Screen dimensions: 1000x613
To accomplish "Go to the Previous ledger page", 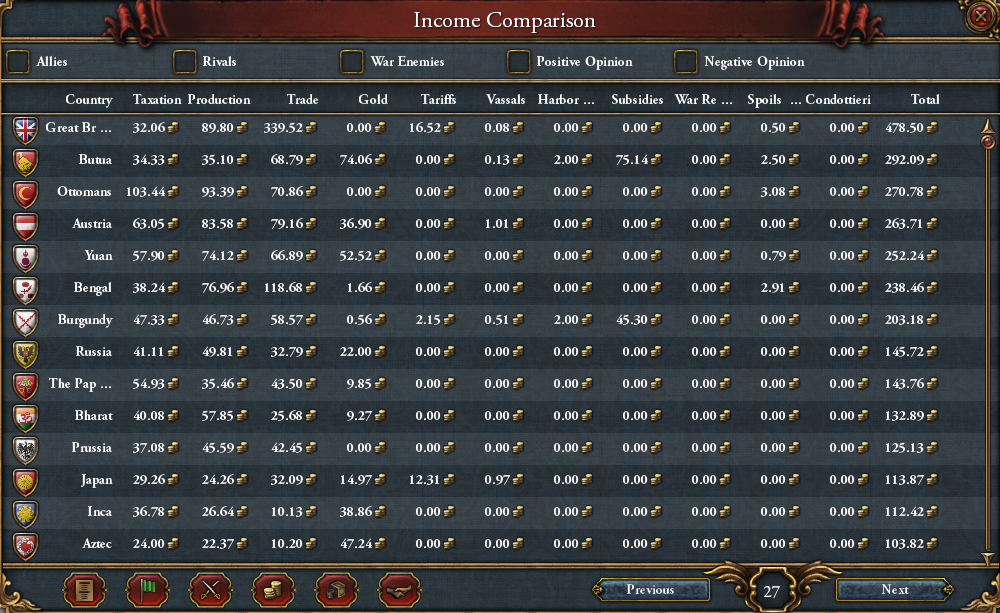I will [651, 589].
